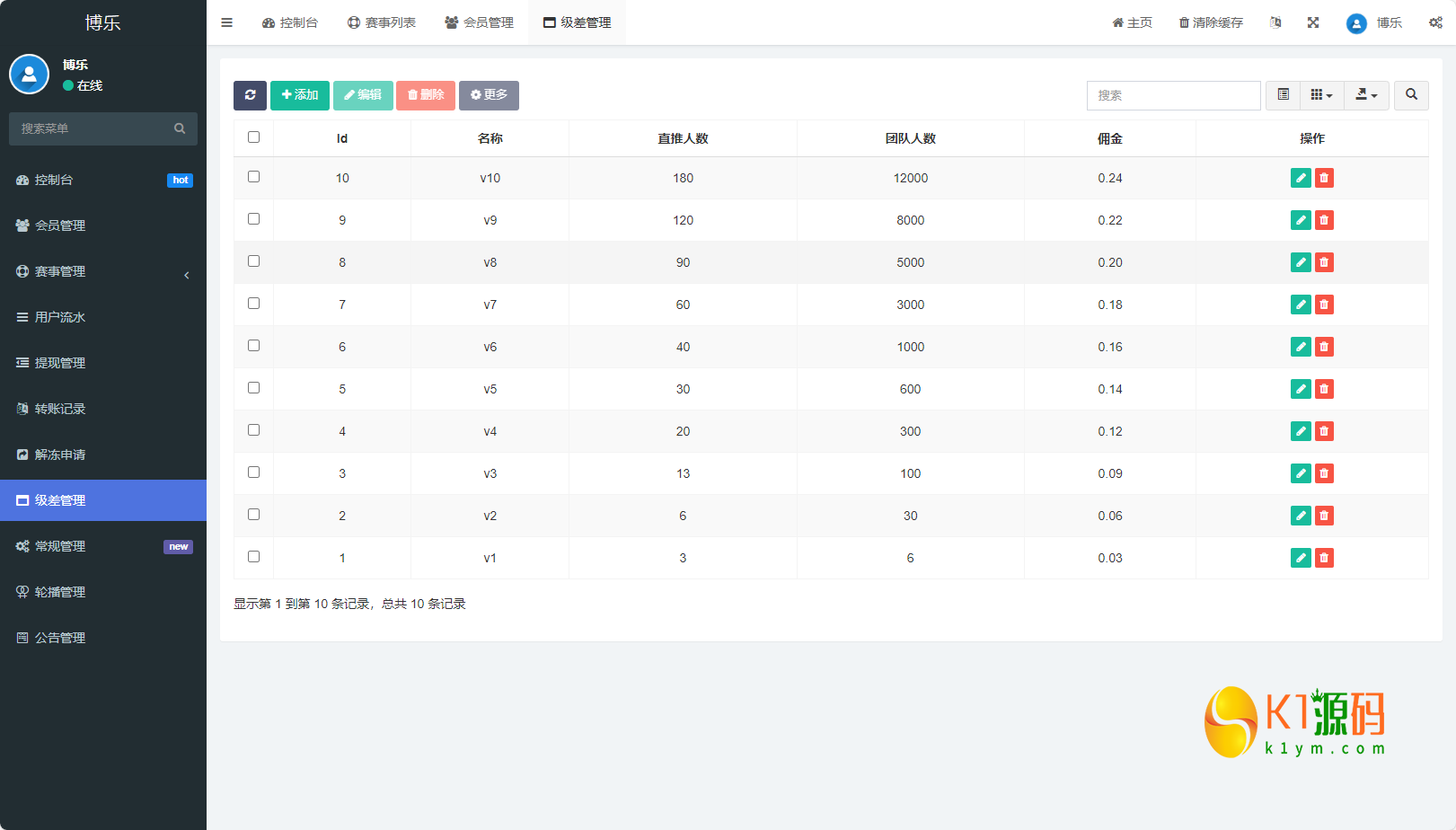Edit row v3 with the green pencil icon
1456x830 pixels.
(x=1301, y=473)
